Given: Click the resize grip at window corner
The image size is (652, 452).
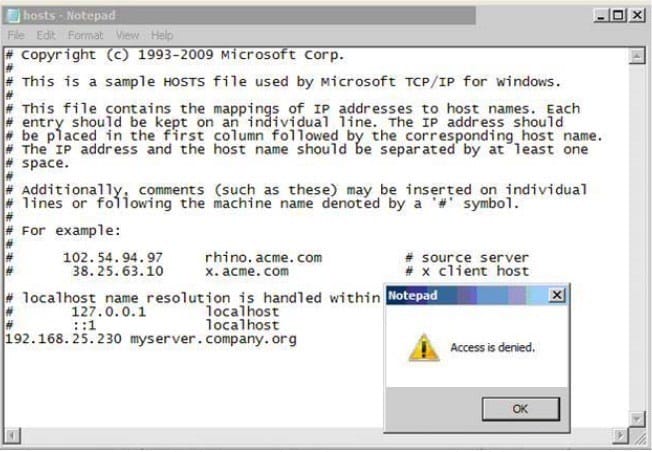Looking at the screenshot, I should 639,436.
